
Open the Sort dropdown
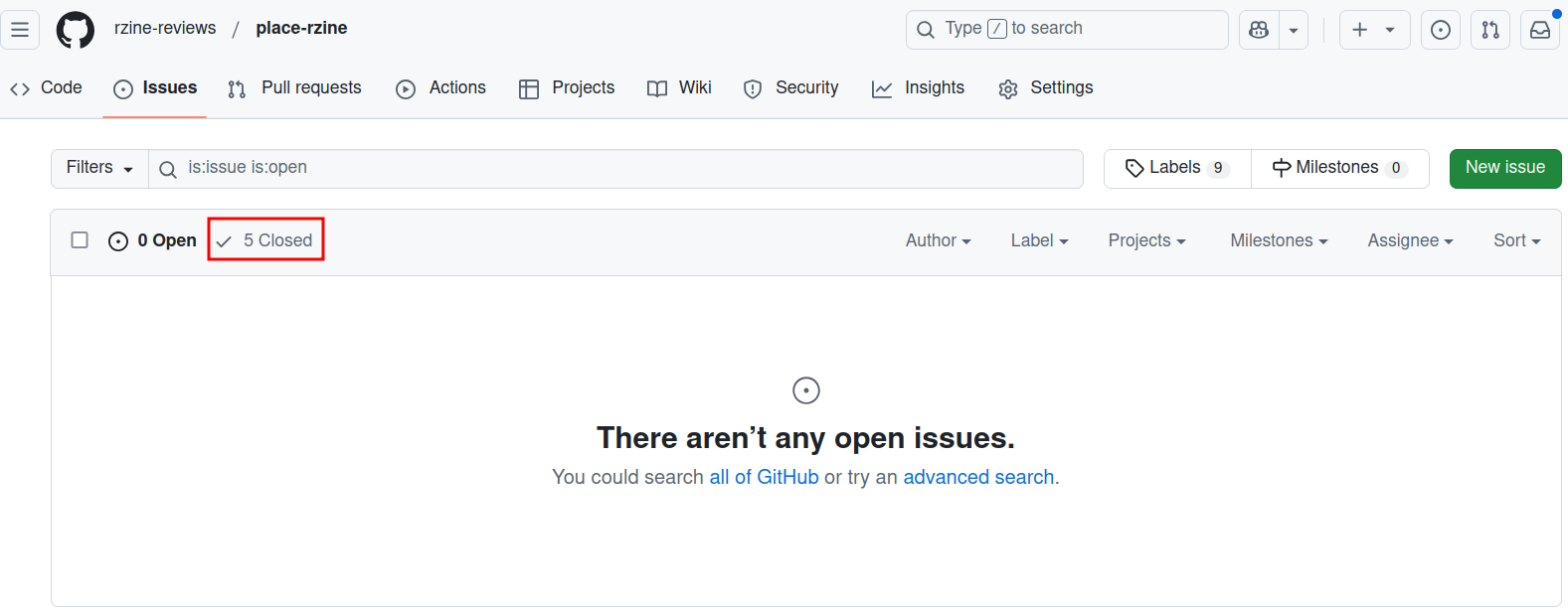(1516, 240)
